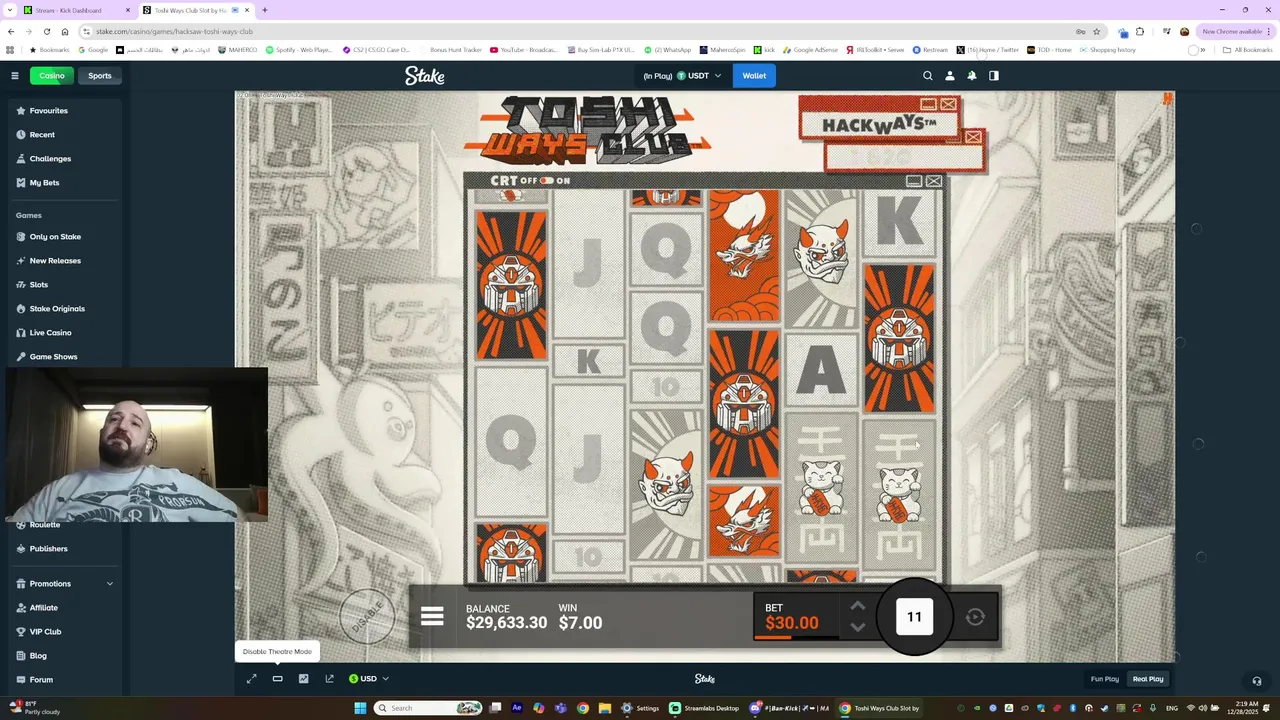Open live stats chart icon

coord(304,679)
